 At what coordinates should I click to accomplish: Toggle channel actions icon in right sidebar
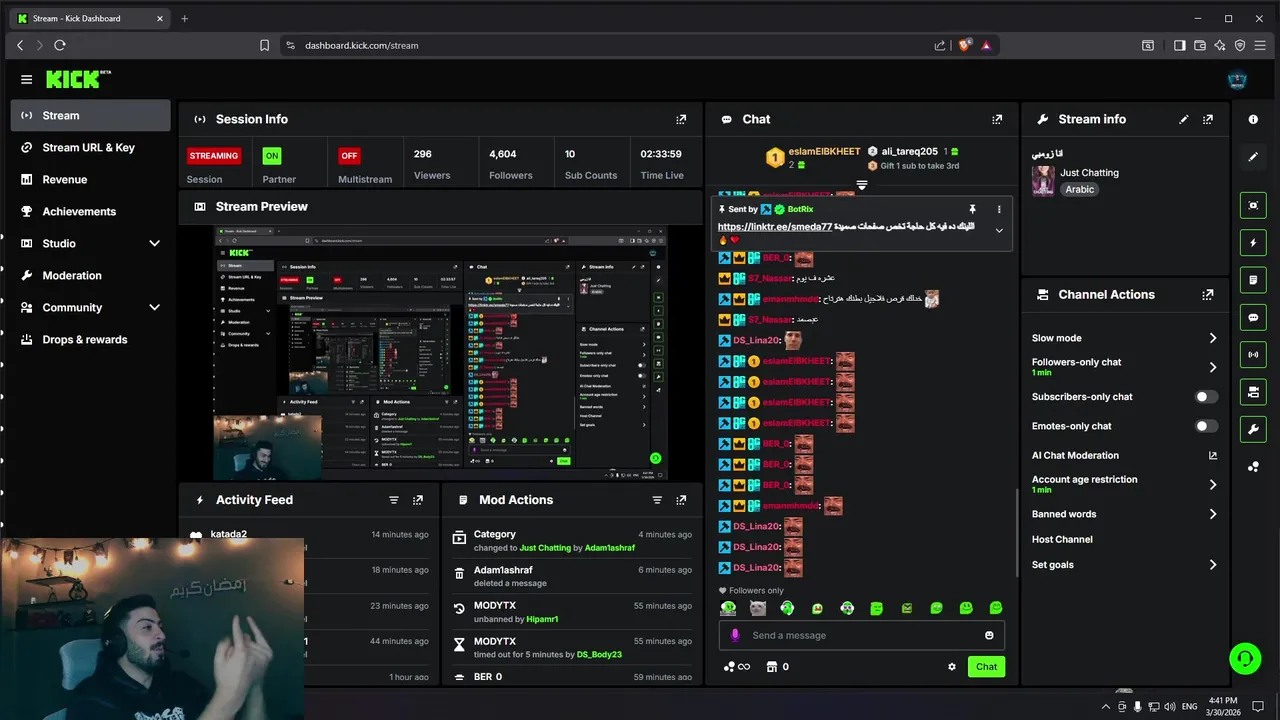point(1253,392)
